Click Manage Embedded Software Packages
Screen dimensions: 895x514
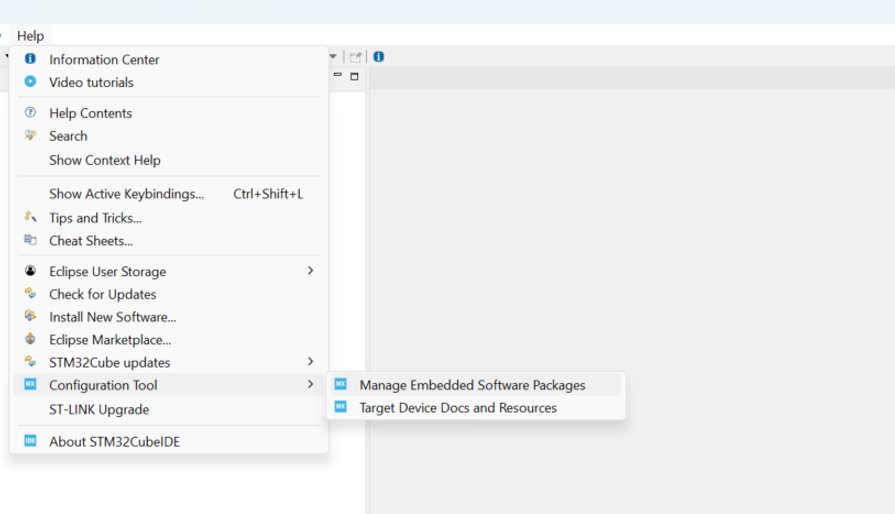click(x=472, y=385)
